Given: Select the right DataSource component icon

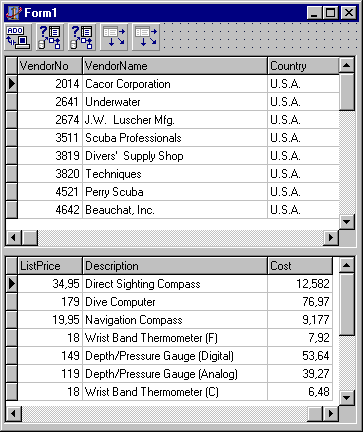Looking at the screenshot, I should pyautogui.click(x=146, y=37).
